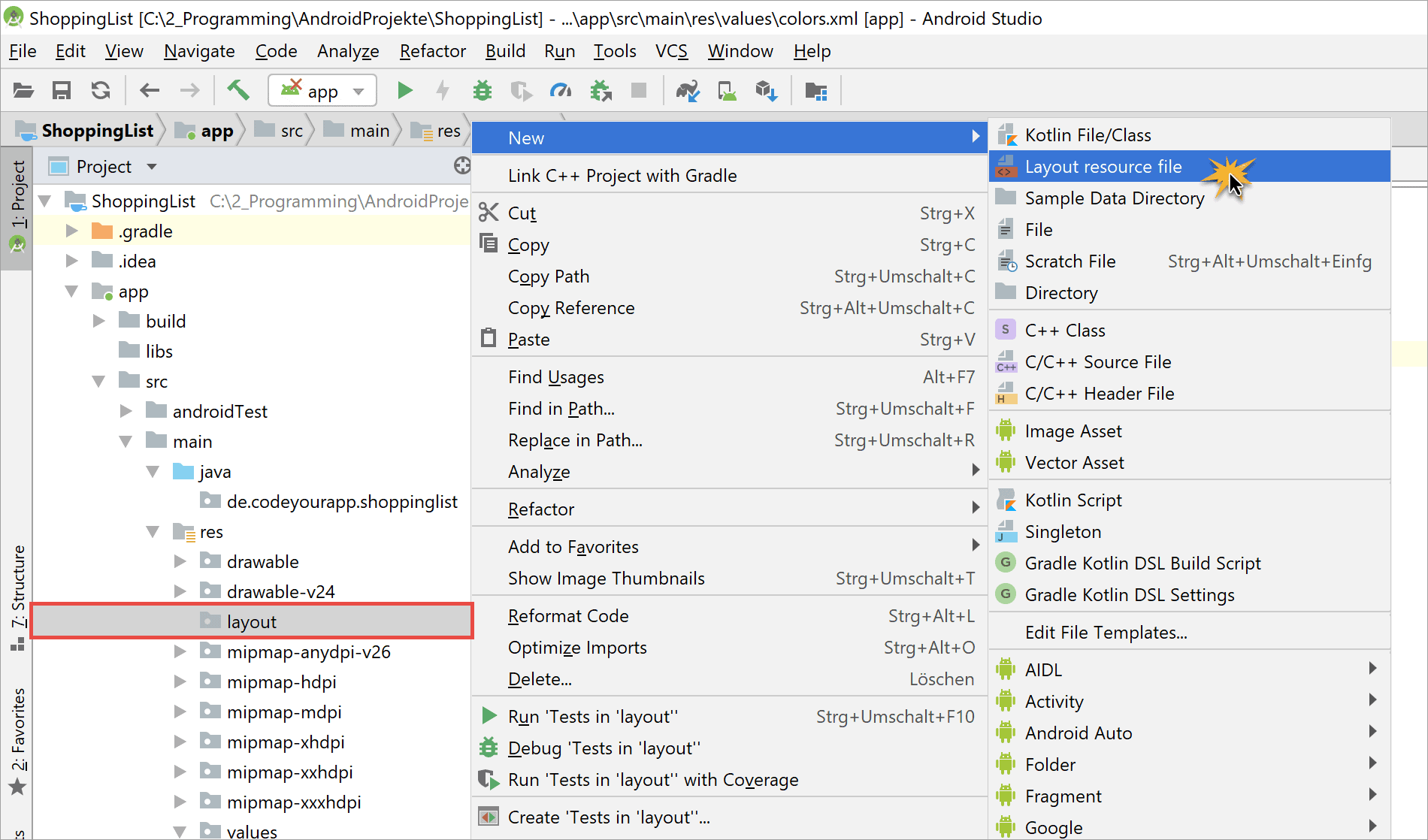Open the Analyze submenu in context menu
The width and height of the screenshot is (1428, 840).
pyautogui.click(x=729, y=472)
